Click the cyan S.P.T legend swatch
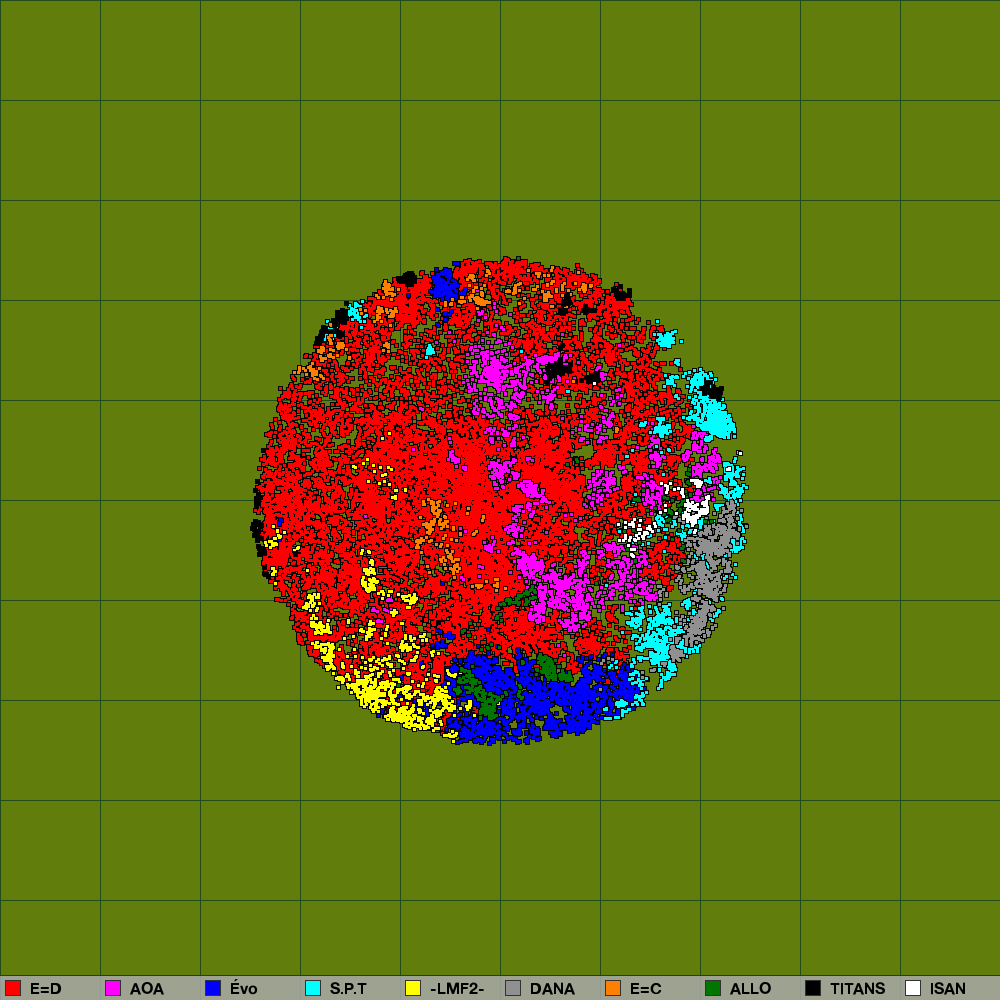The height and width of the screenshot is (1000, 1000). pyautogui.click(x=313, y=988)
